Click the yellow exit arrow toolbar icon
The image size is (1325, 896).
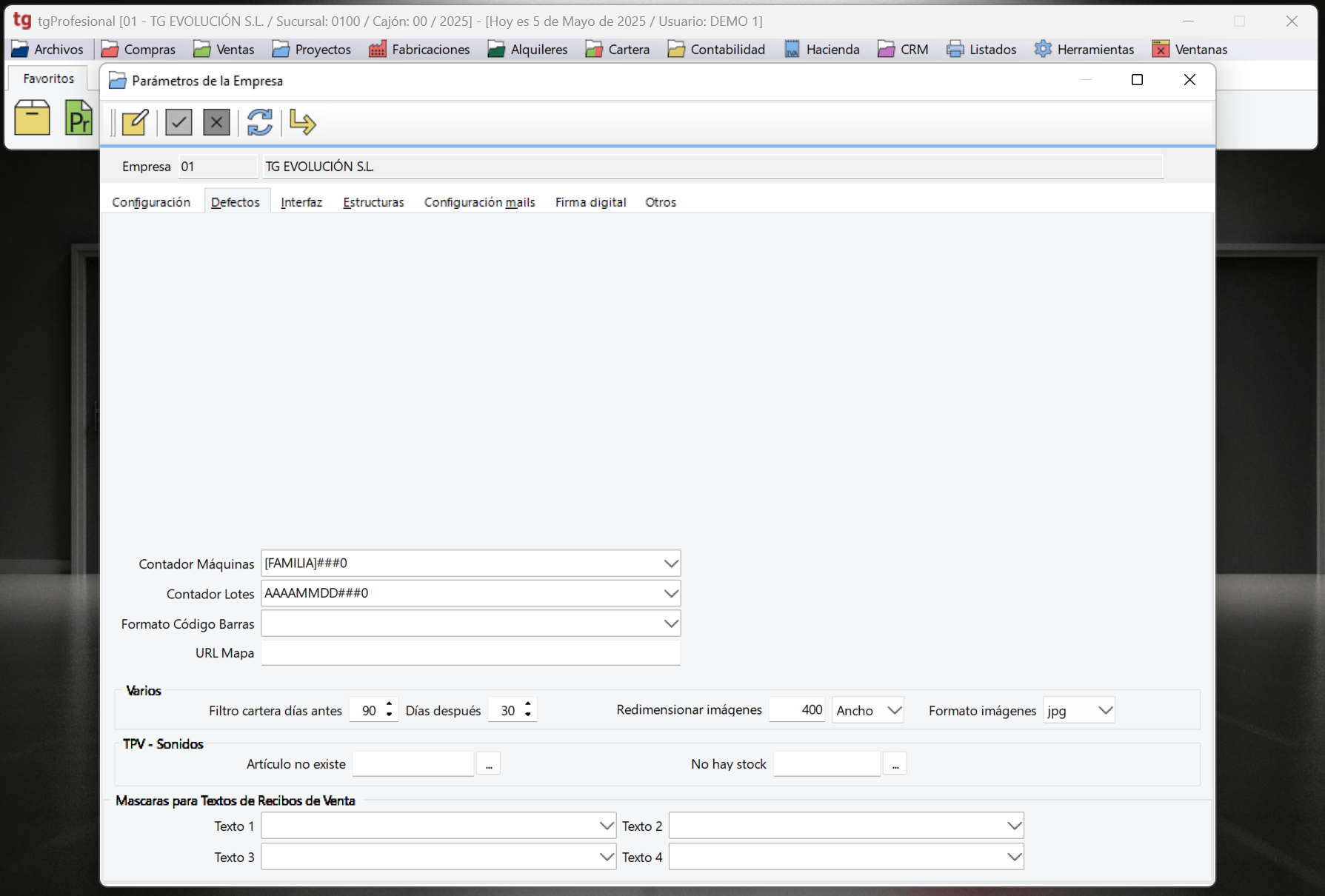302,122
